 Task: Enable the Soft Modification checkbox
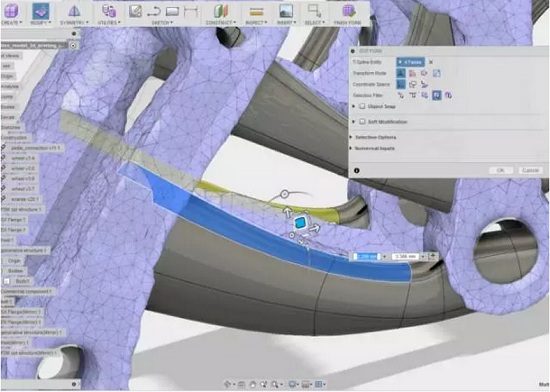pos(362,122)
